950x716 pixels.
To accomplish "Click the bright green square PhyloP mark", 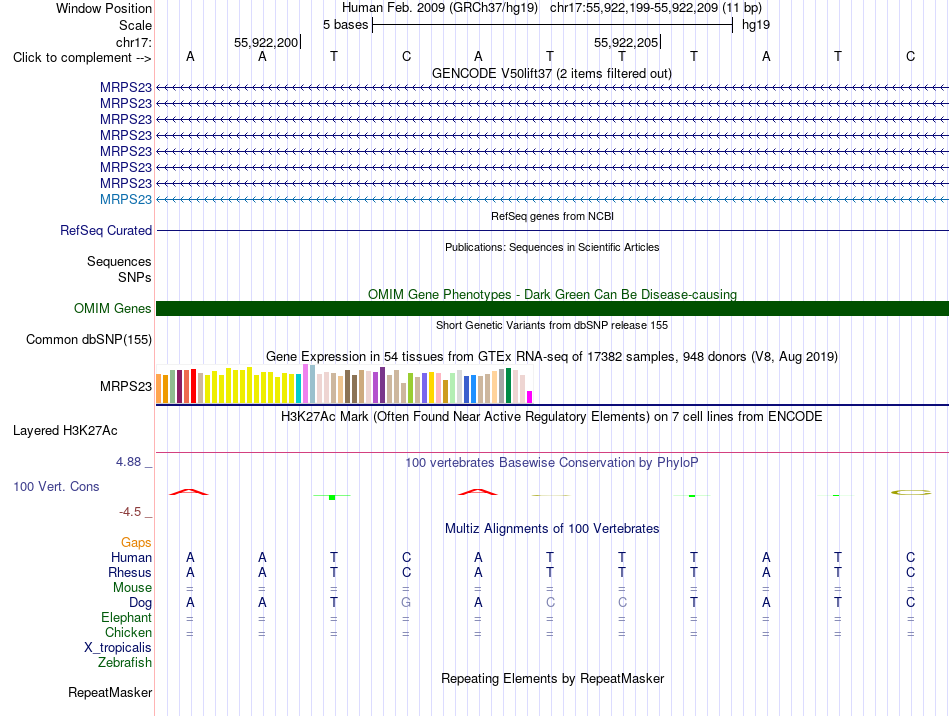I will (332, 497).
